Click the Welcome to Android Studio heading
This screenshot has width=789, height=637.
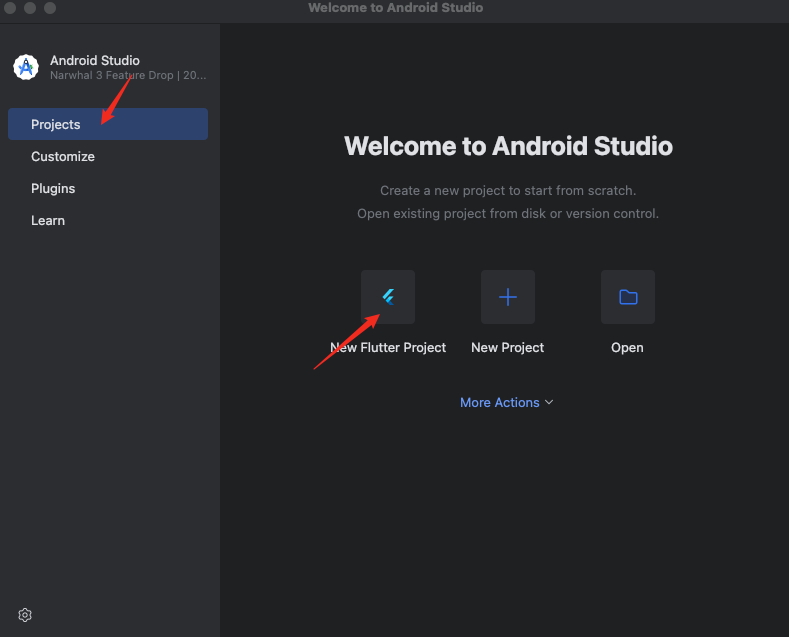508,146
